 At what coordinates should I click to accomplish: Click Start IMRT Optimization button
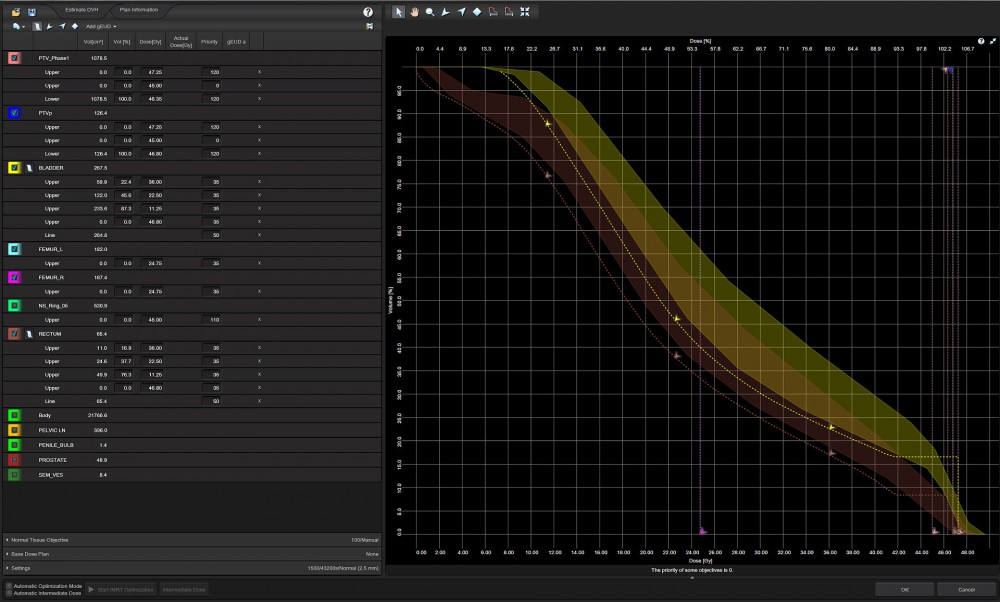121,589
